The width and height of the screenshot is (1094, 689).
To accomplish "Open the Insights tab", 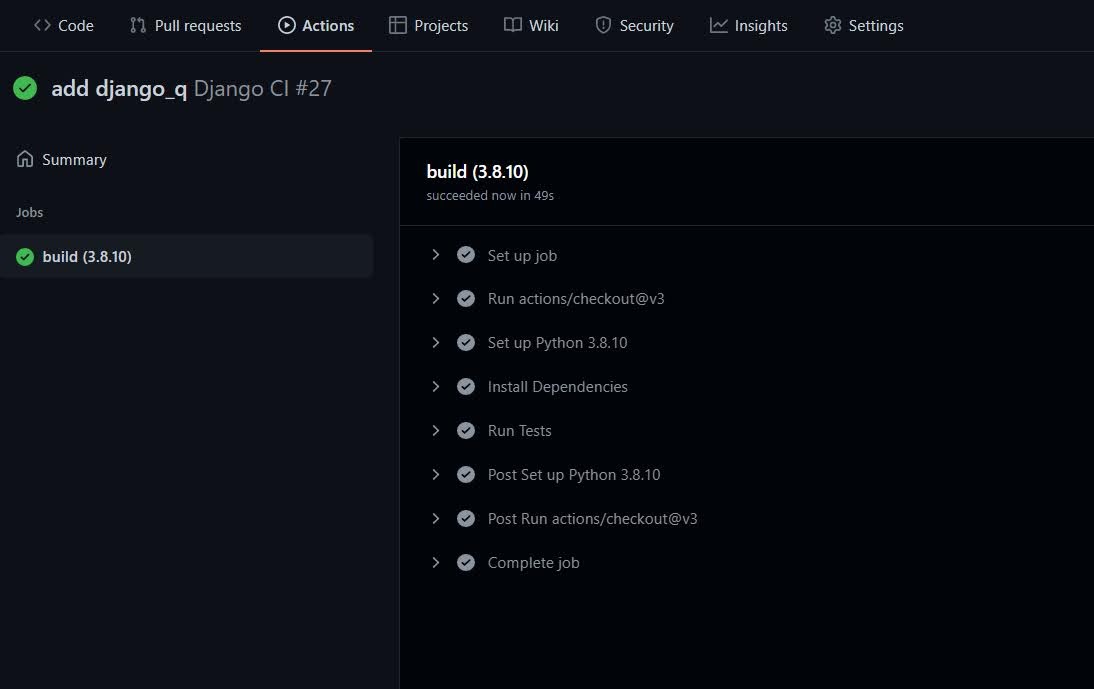I will coord(749,26).
